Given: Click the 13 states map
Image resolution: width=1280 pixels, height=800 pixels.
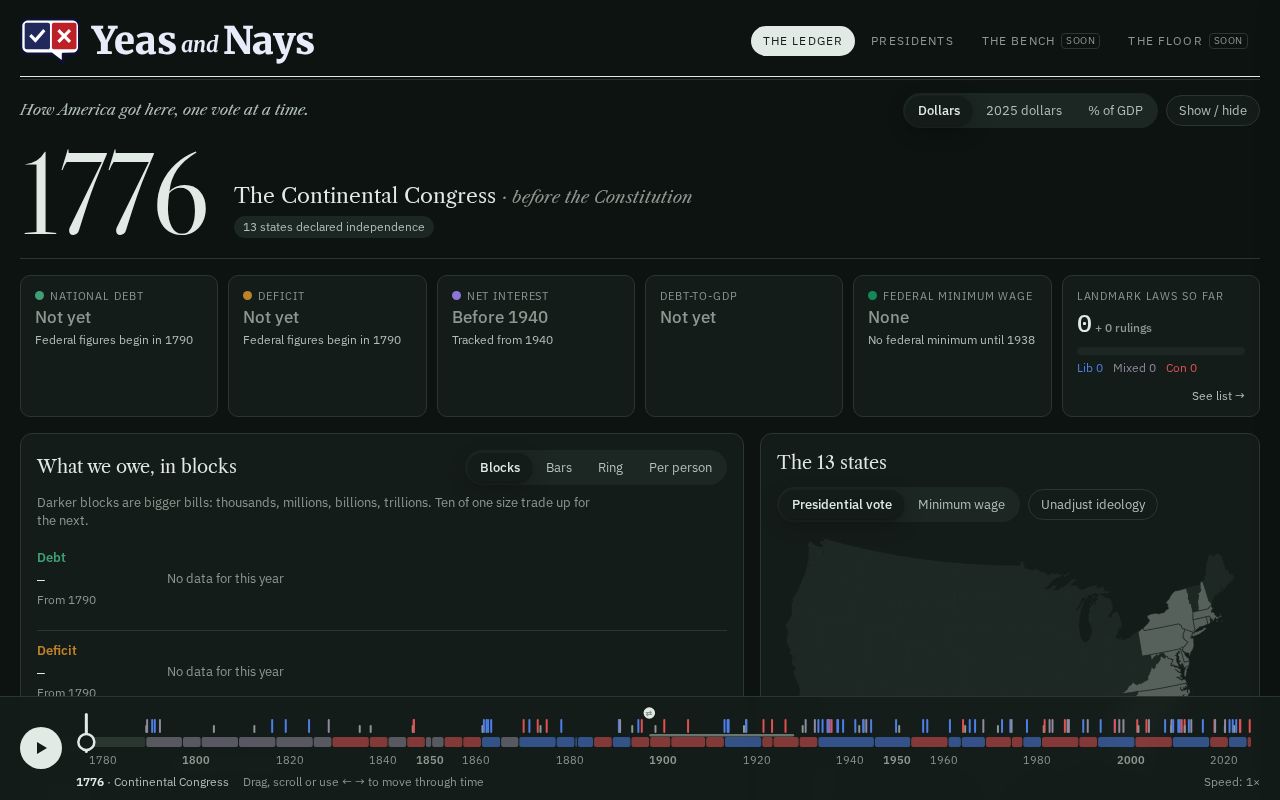Looking at the screenshot, I should coord(1010,617).
